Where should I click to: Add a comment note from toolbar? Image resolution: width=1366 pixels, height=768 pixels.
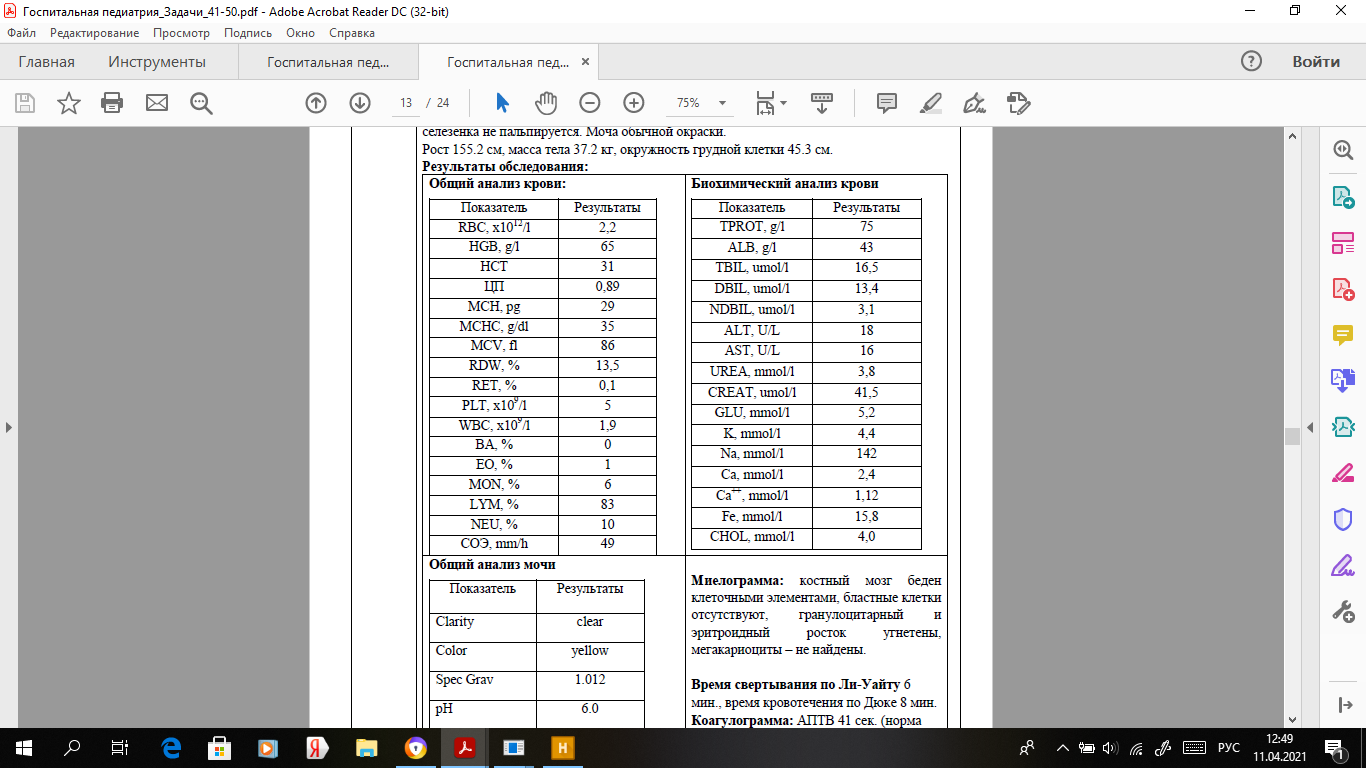click(x=886, y=103)
